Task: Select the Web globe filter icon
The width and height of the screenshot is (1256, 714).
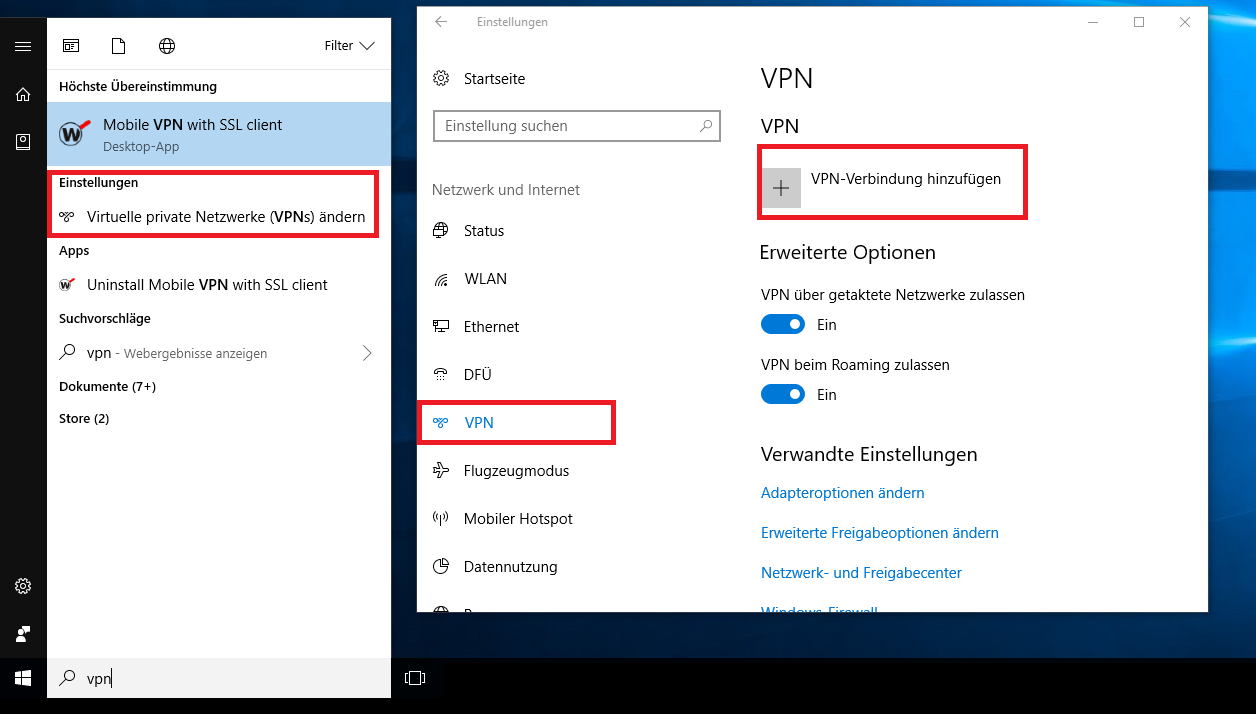Action: [x=167, y=46]
